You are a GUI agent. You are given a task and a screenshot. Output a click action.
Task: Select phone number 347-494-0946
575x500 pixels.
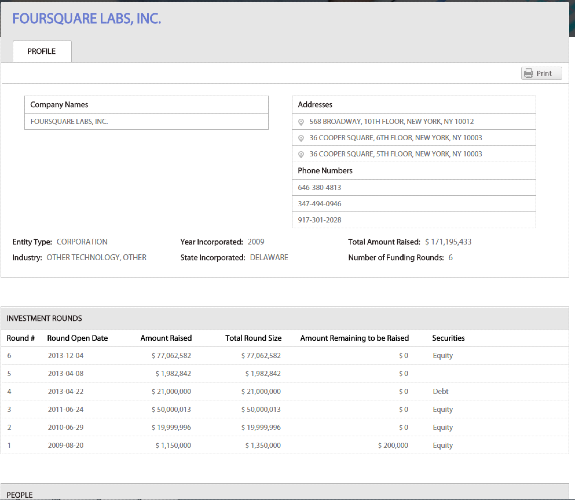point(319,204)
